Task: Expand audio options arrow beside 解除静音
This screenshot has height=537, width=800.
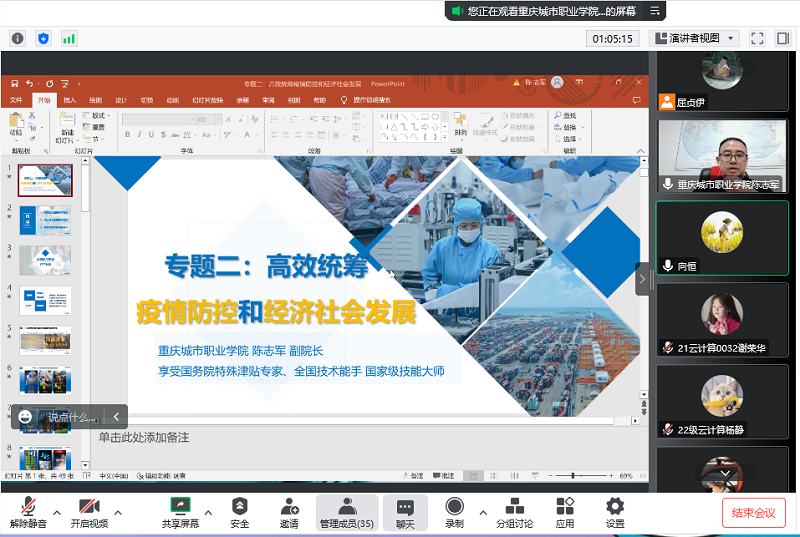Action: click(x=57, y=512)
